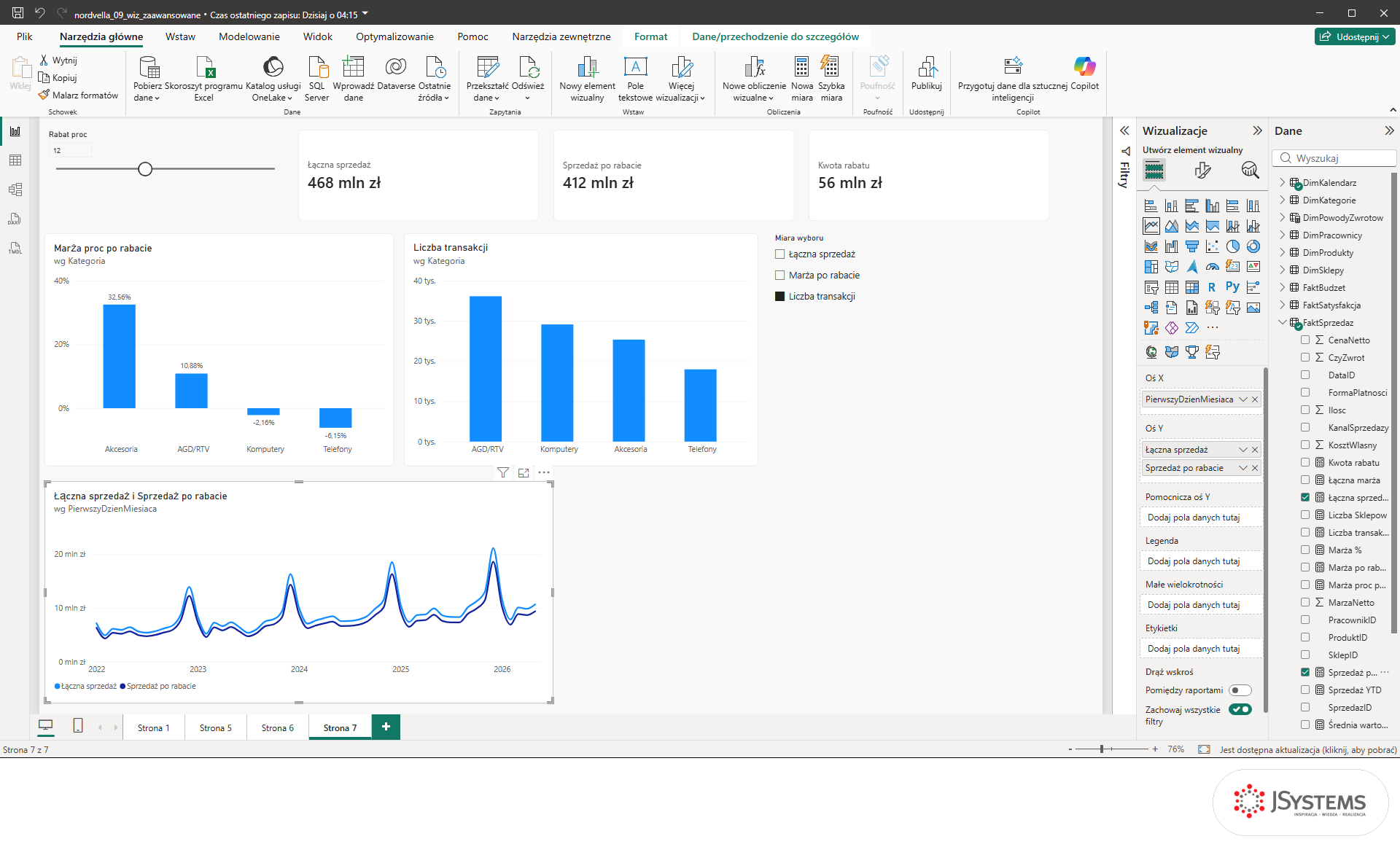Open the analytics magnifier tab icon
This screenshot has width=1400, height=847.
pos(1250,170)
